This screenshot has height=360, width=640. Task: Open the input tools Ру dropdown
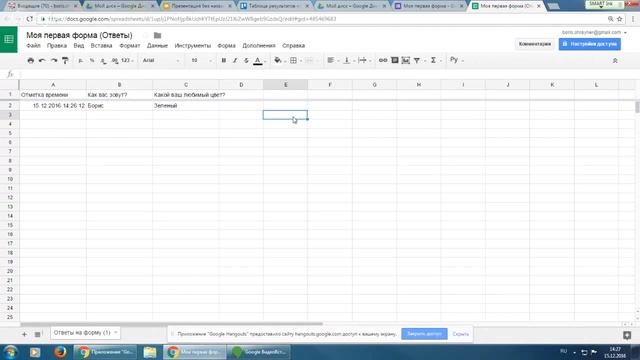click(x=456, y=60)
